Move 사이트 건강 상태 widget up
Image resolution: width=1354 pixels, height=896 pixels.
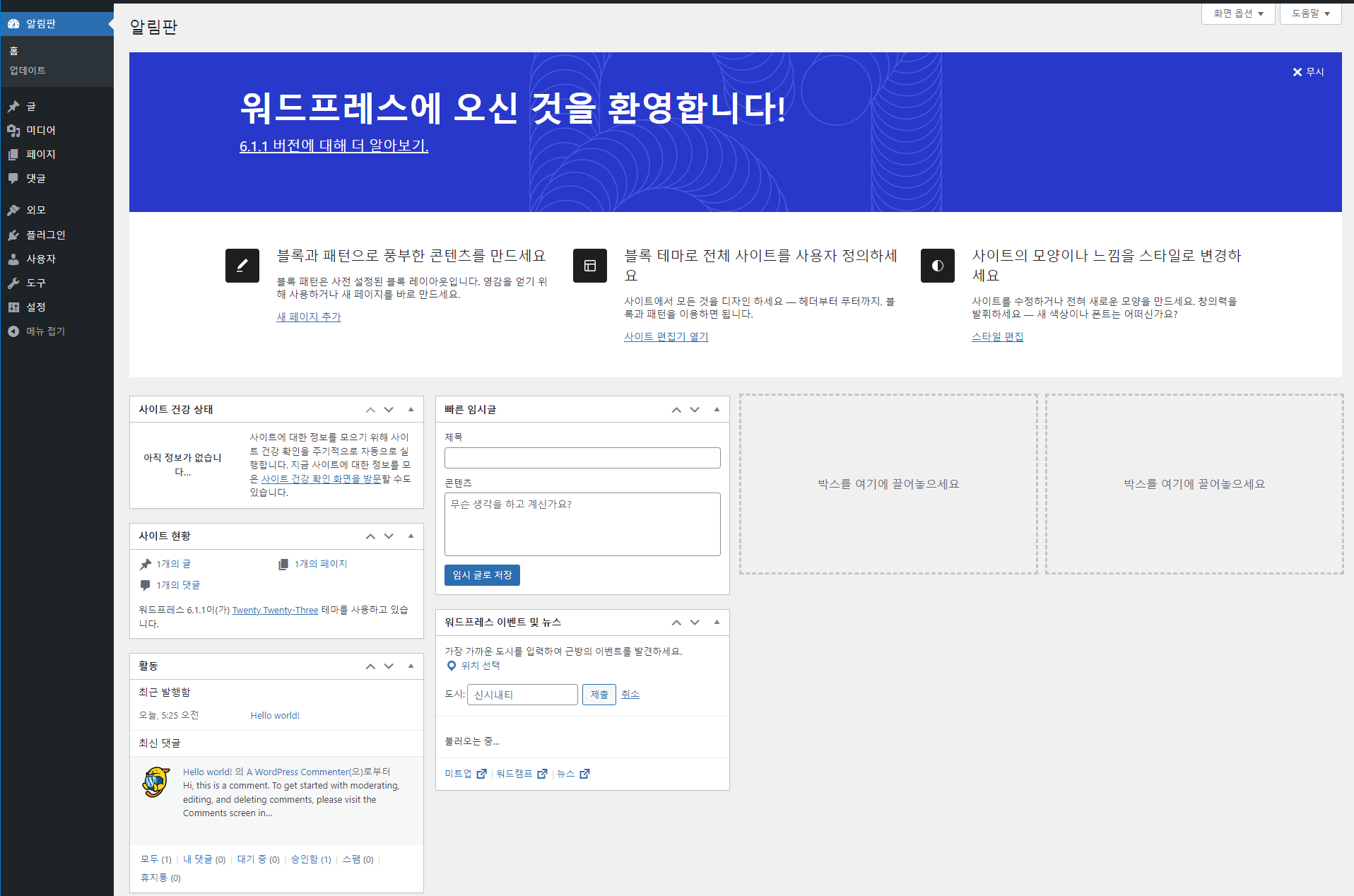370,410
